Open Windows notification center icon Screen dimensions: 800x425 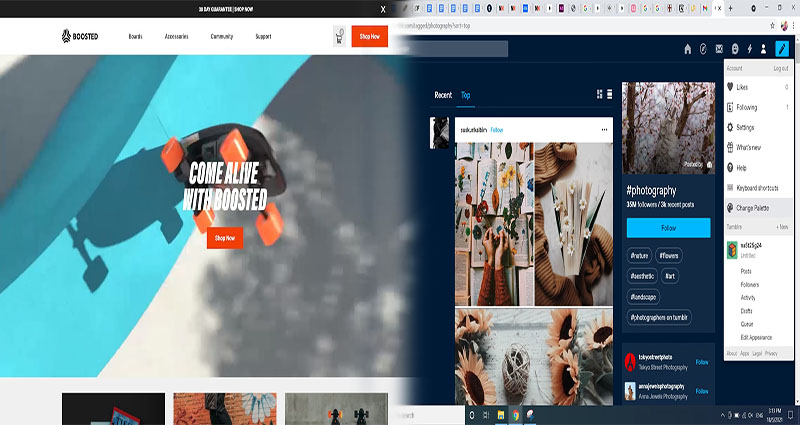click(x=791, y=415)
